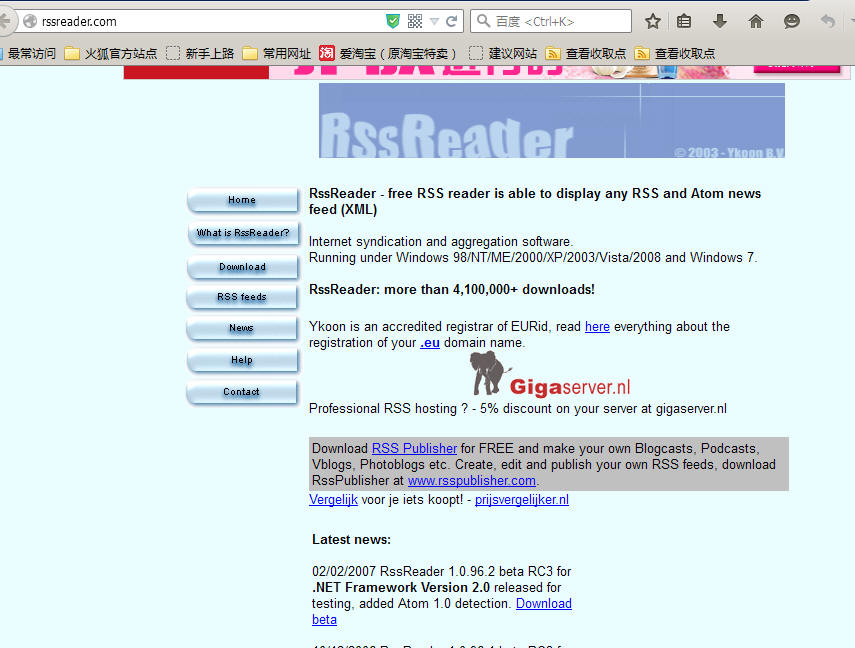Click the Home navigation button

242,200
